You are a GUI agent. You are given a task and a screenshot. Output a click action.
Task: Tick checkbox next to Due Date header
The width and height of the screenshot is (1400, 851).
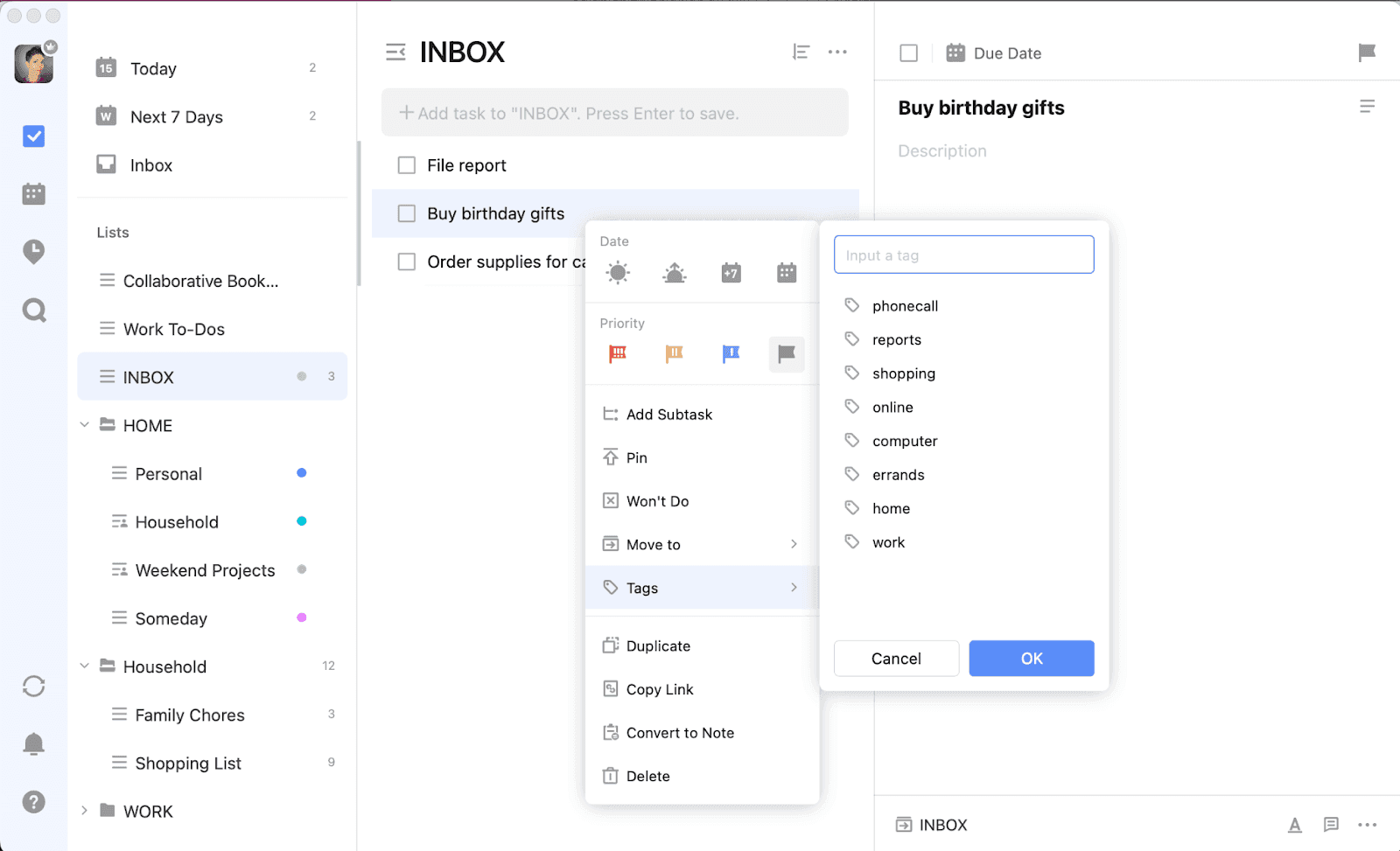point(907,52)
